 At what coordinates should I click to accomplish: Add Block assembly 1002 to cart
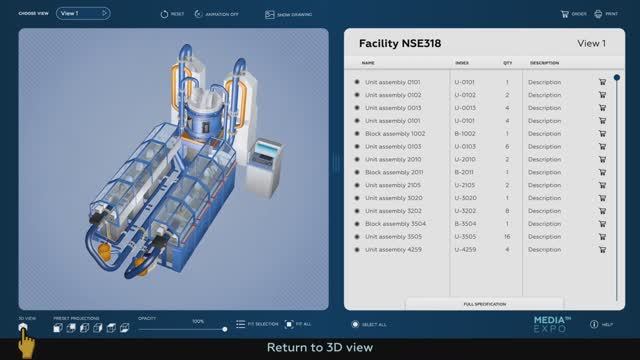[602, 133]
